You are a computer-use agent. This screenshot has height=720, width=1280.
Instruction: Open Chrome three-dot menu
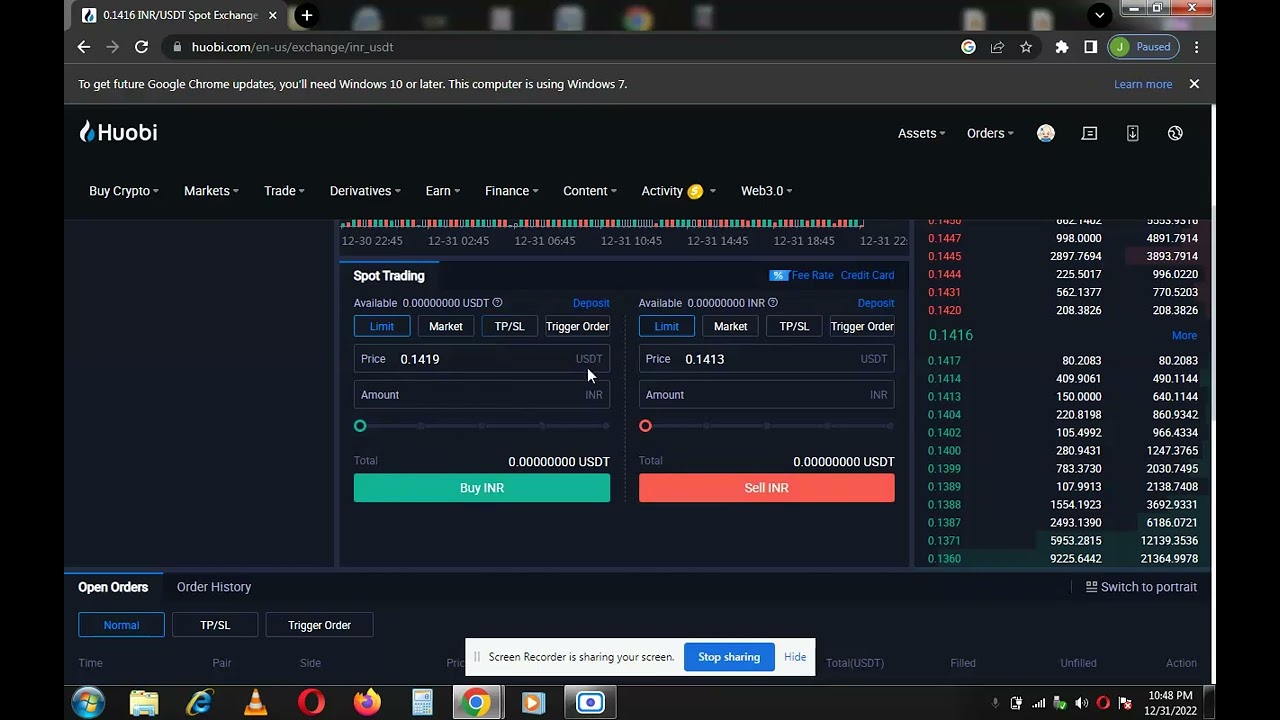click(x=1196, y=47)
